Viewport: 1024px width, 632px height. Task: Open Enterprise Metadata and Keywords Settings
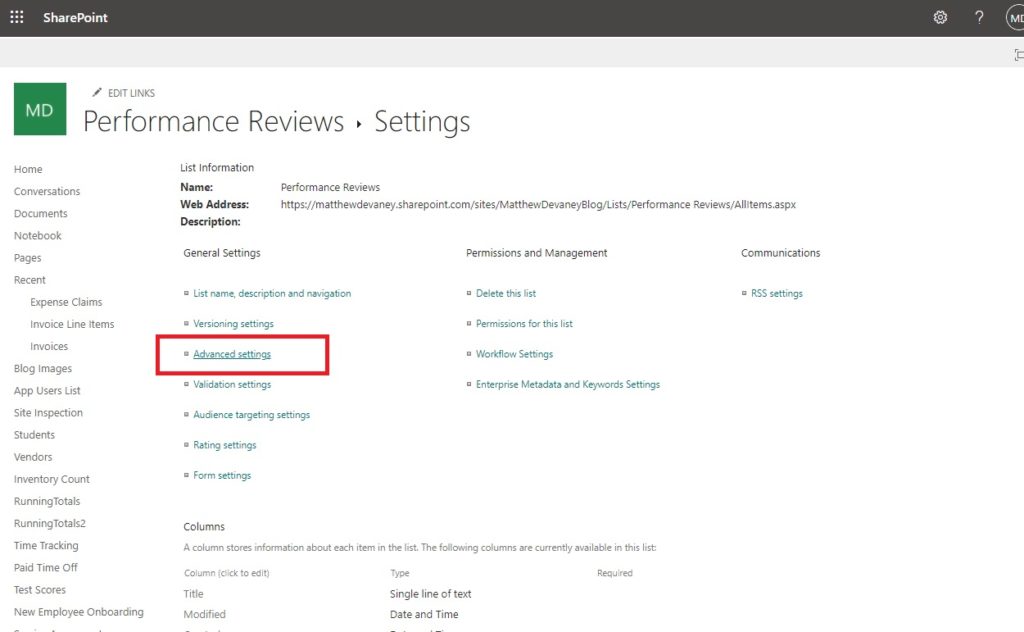click(x=568, y=385)
